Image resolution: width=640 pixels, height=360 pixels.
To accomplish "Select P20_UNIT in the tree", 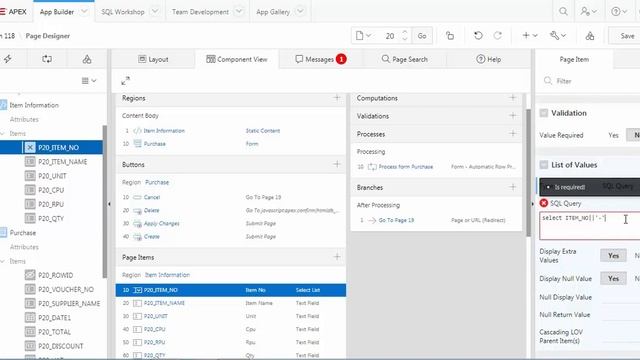I will [52, 176].
